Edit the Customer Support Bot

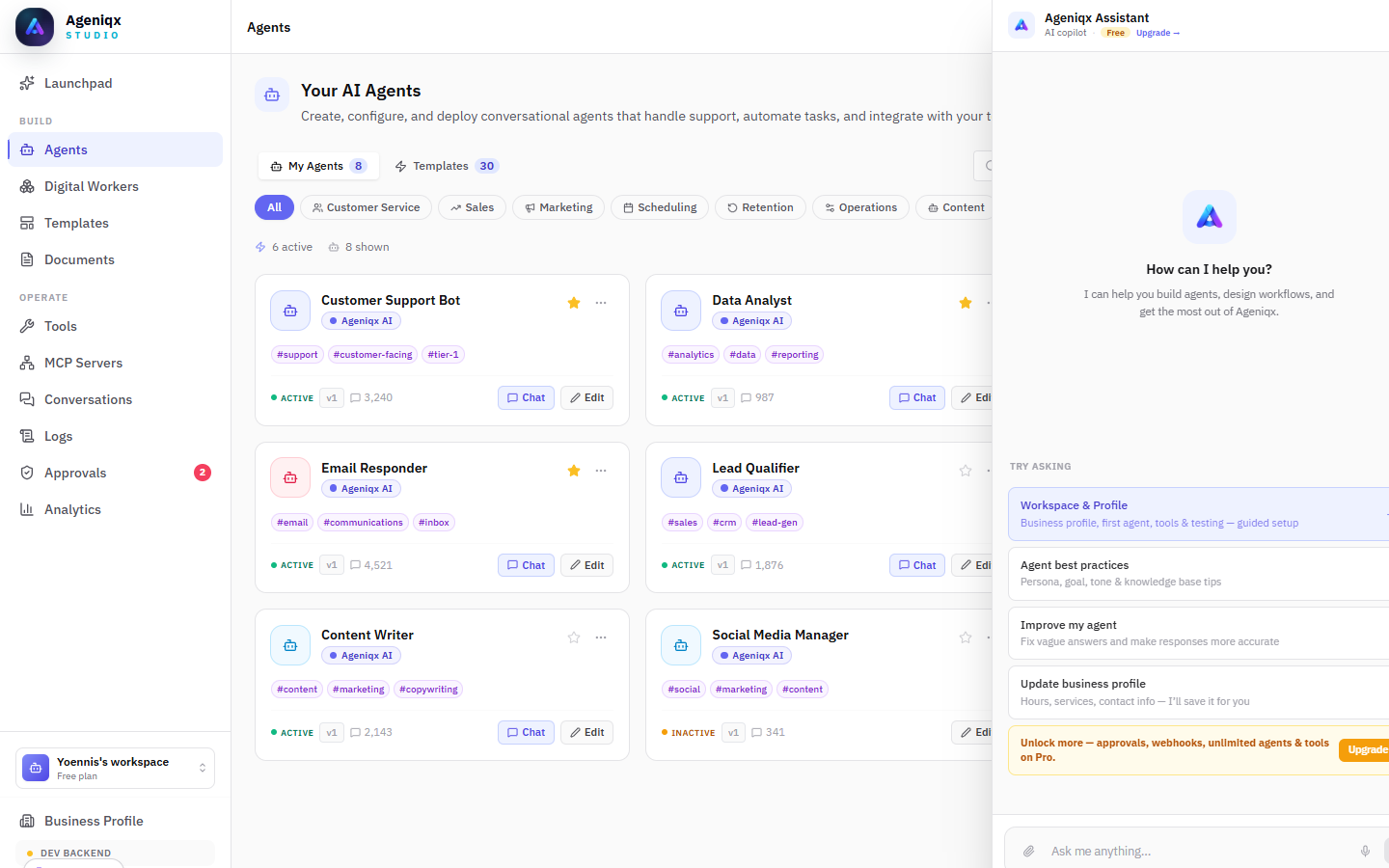tap(586, 397)
